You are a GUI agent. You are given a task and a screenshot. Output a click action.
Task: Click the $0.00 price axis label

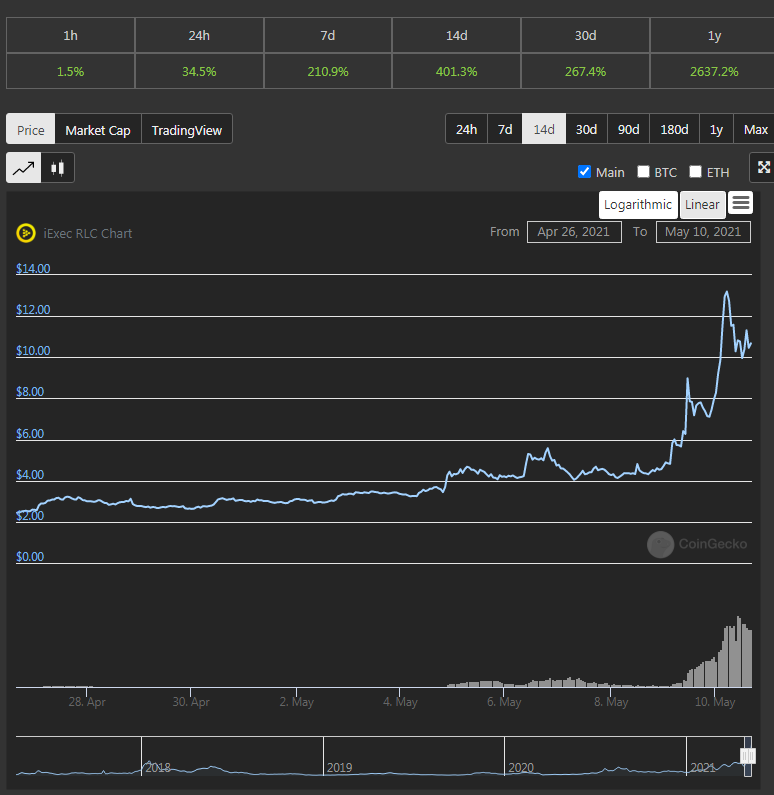[x=30, y=557]
